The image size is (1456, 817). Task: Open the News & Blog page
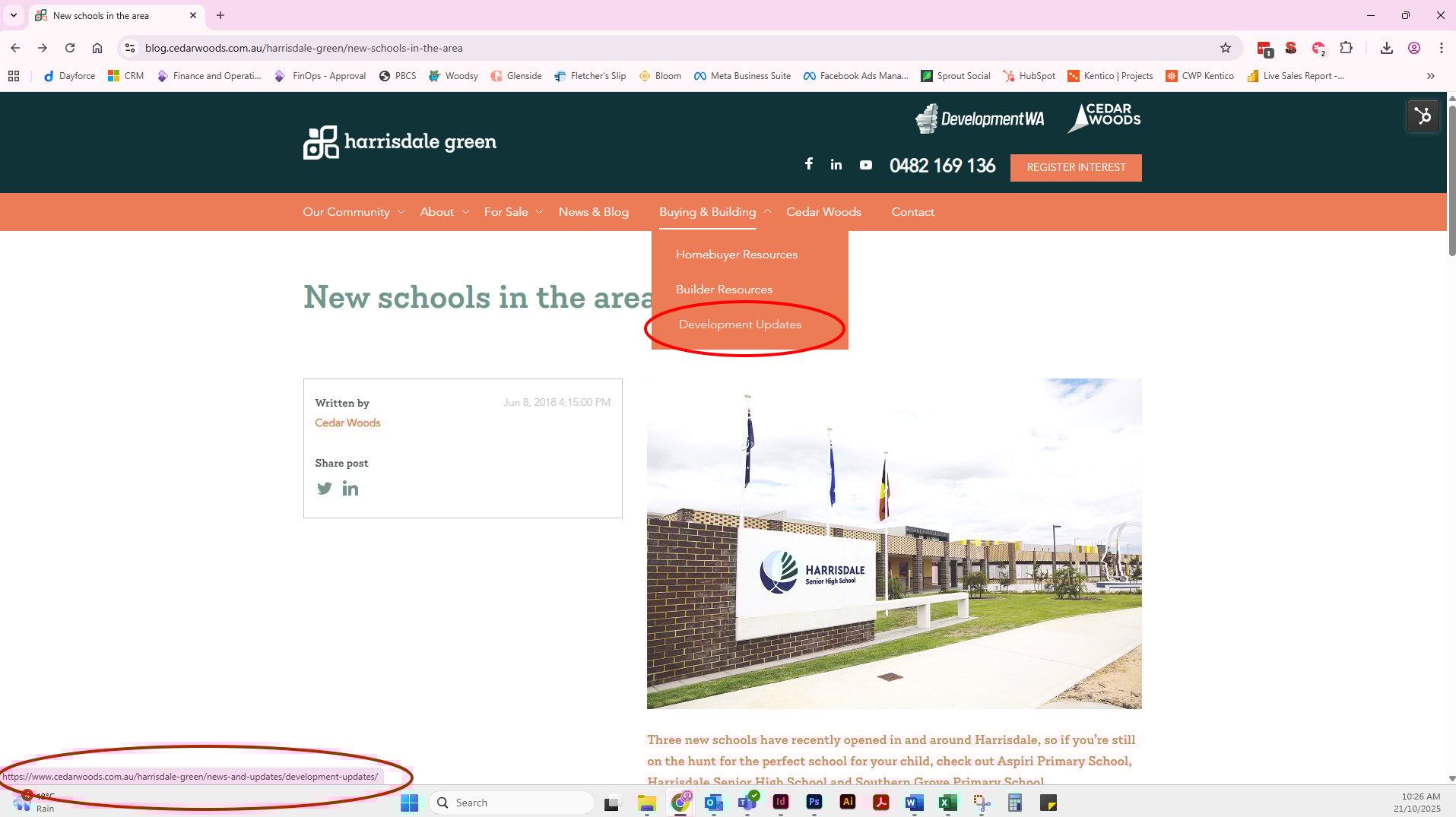click(593, 212)
